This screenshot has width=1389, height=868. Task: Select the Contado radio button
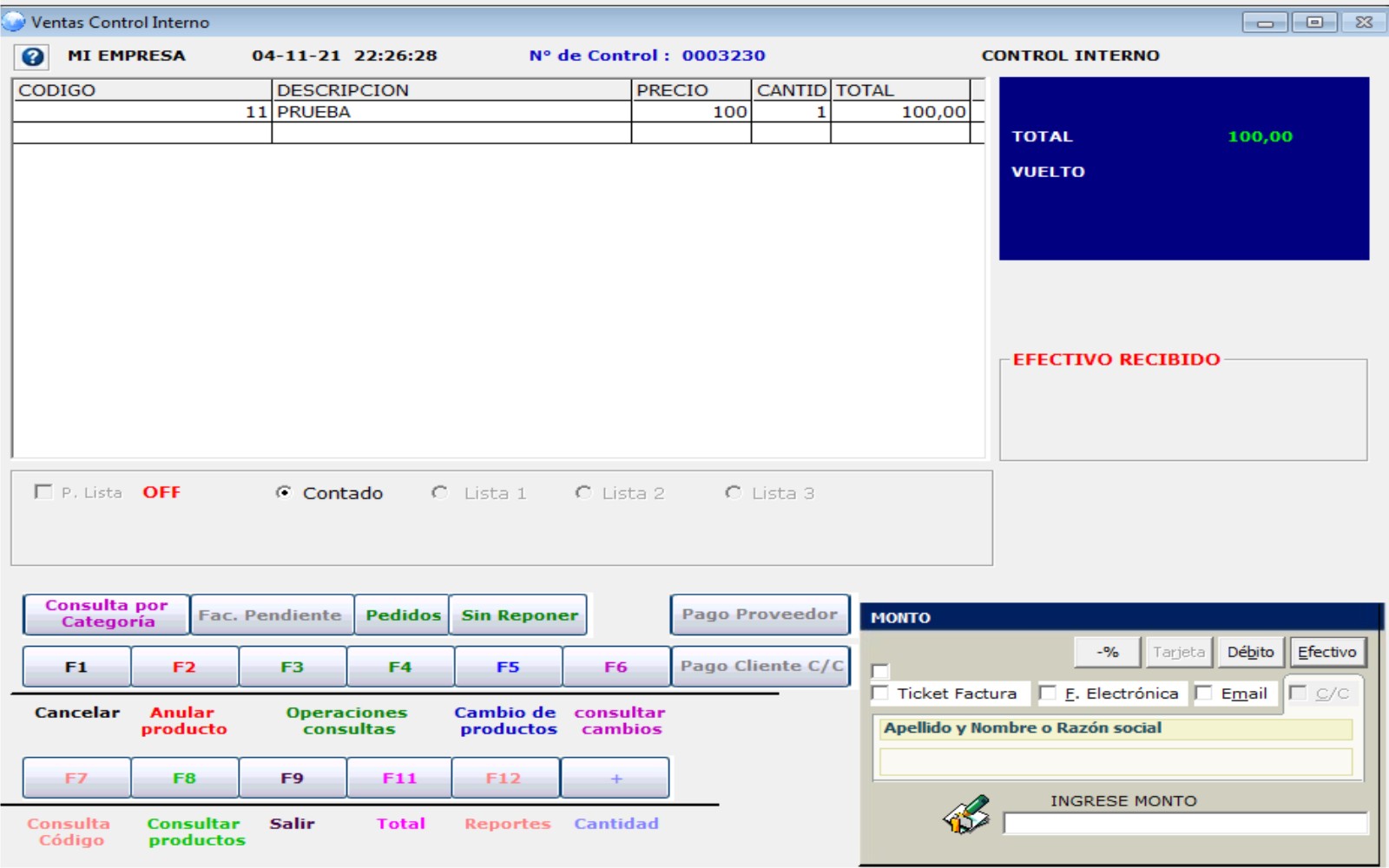point(284,493)
